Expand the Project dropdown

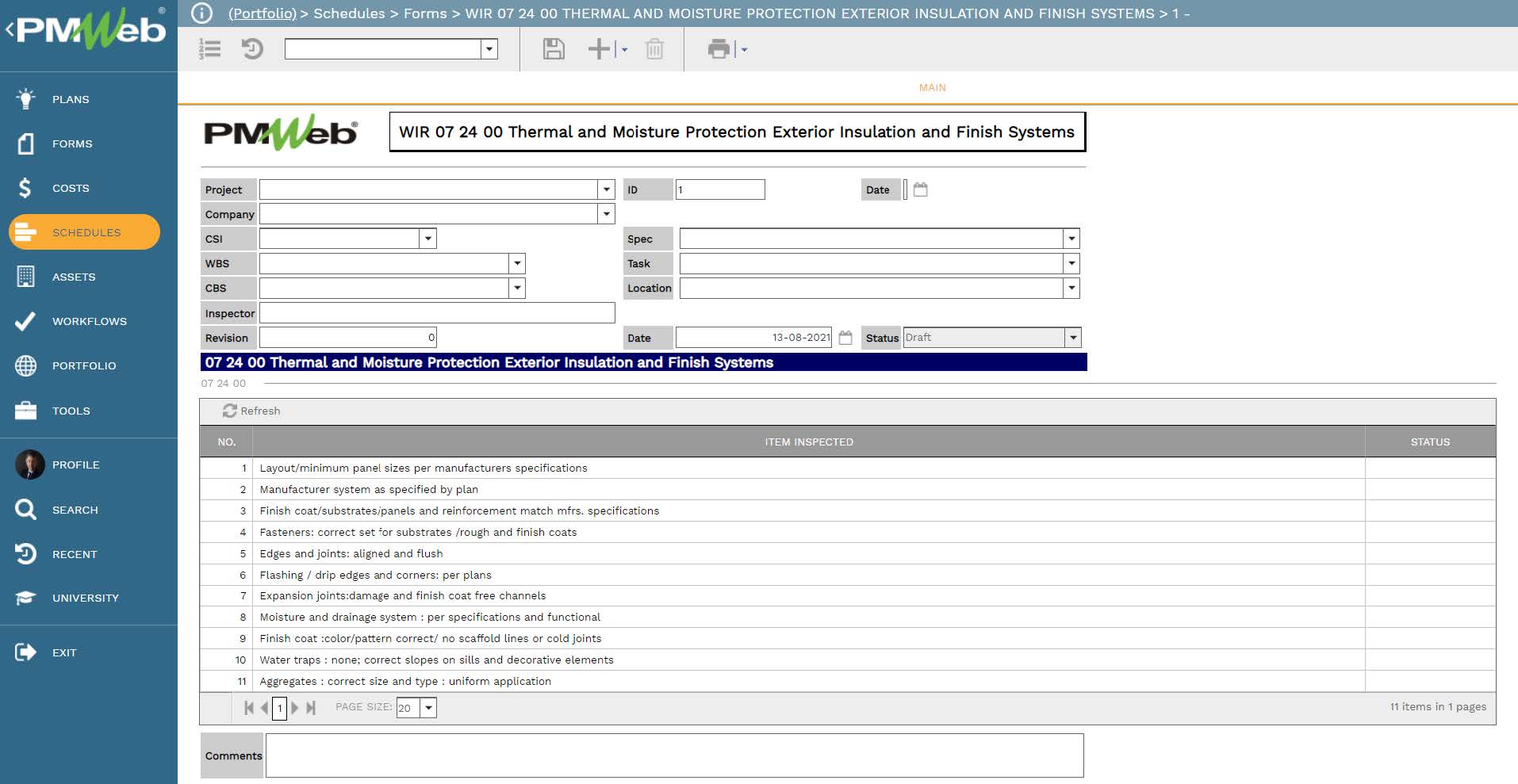point(607,189)
